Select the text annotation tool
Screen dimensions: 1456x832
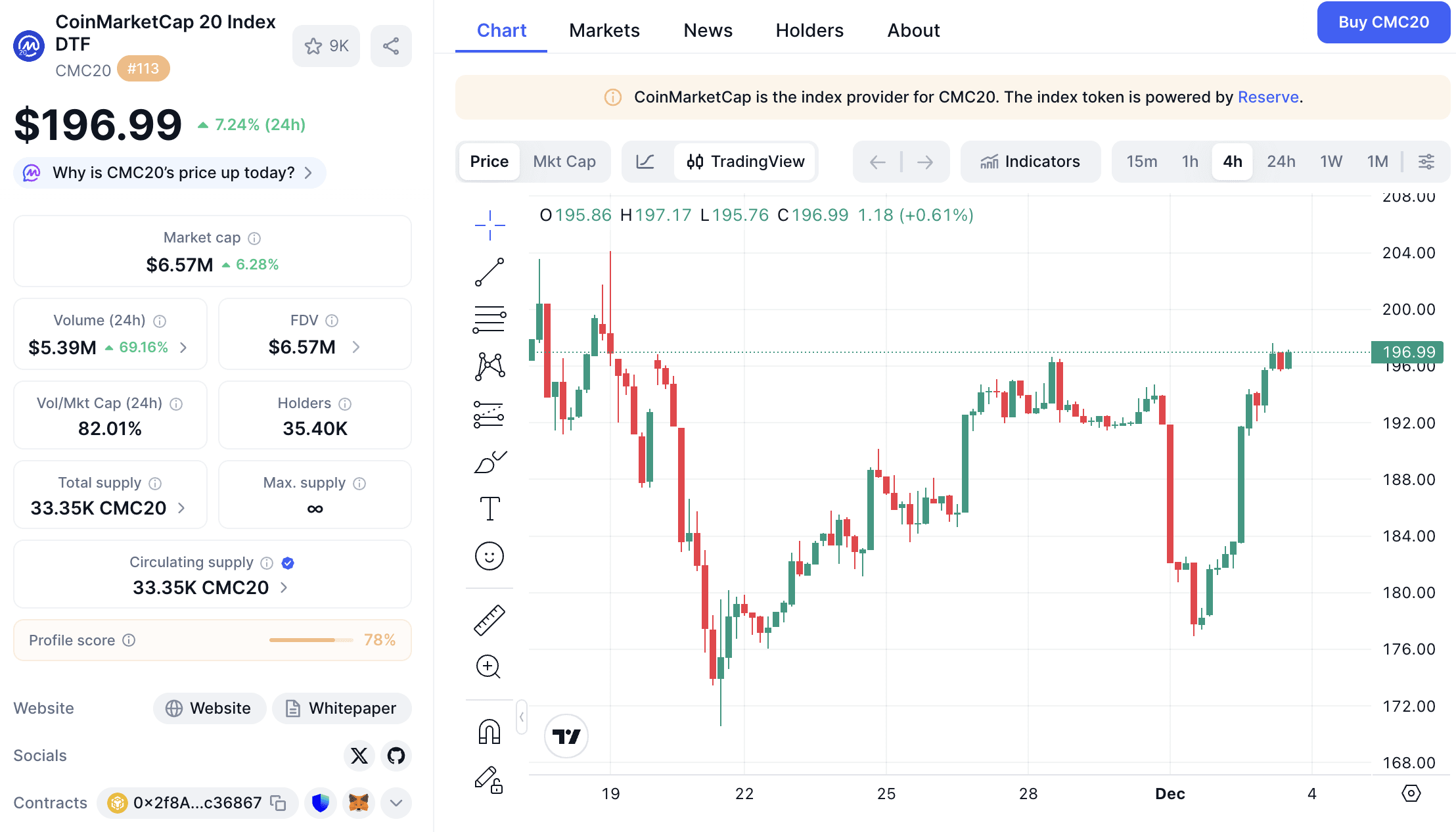click(x=489, y=509)
